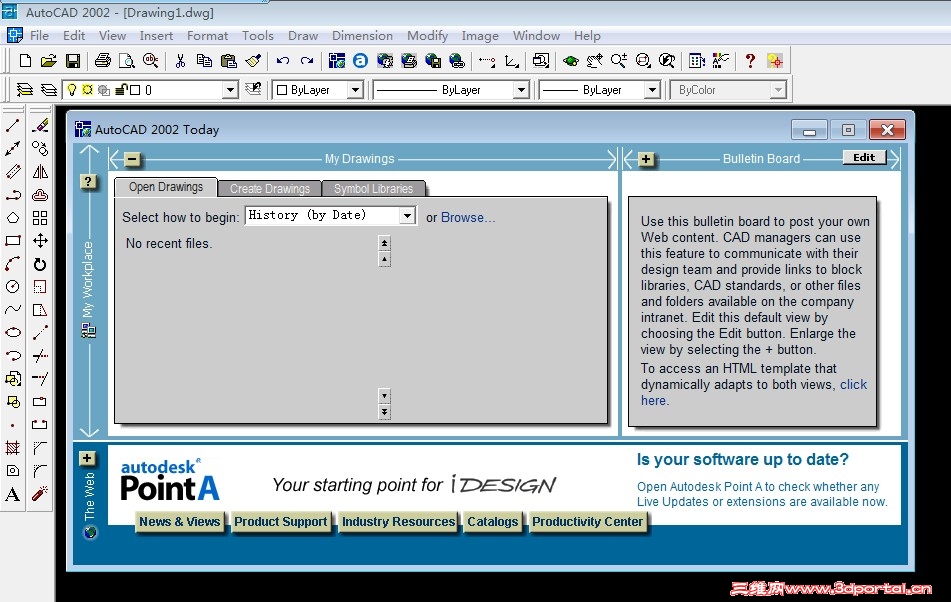Select the Hatch tool
The image size is (951, 602).
(x=13, y=448)
